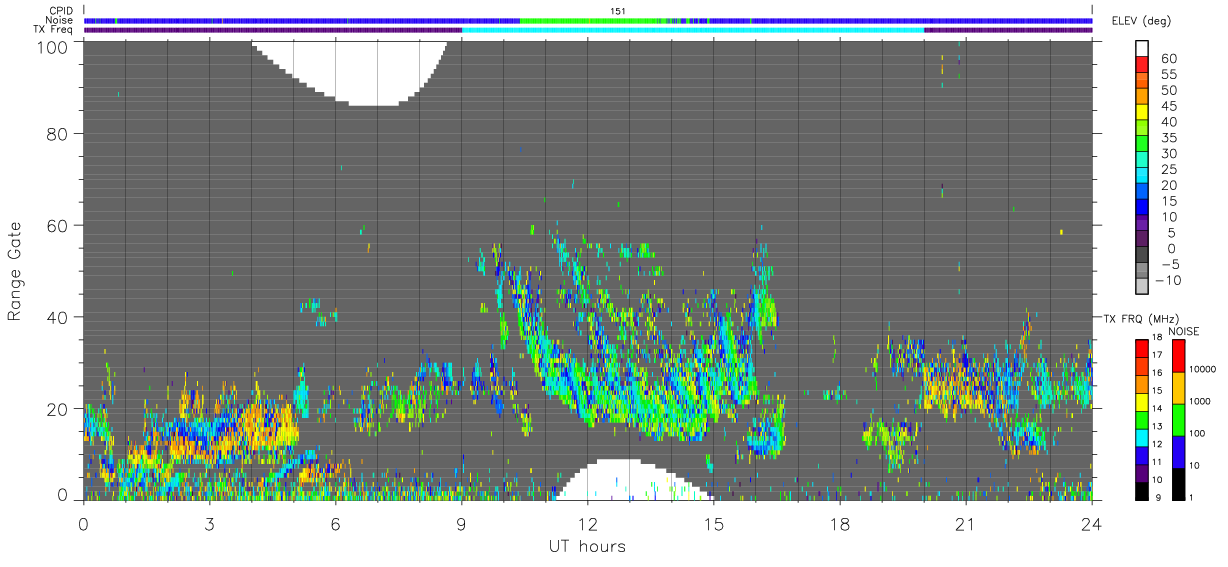Screen dimensions: 1228x567
Task: Click the "10000" label in NOISE legend
Action: point(1203,370)
